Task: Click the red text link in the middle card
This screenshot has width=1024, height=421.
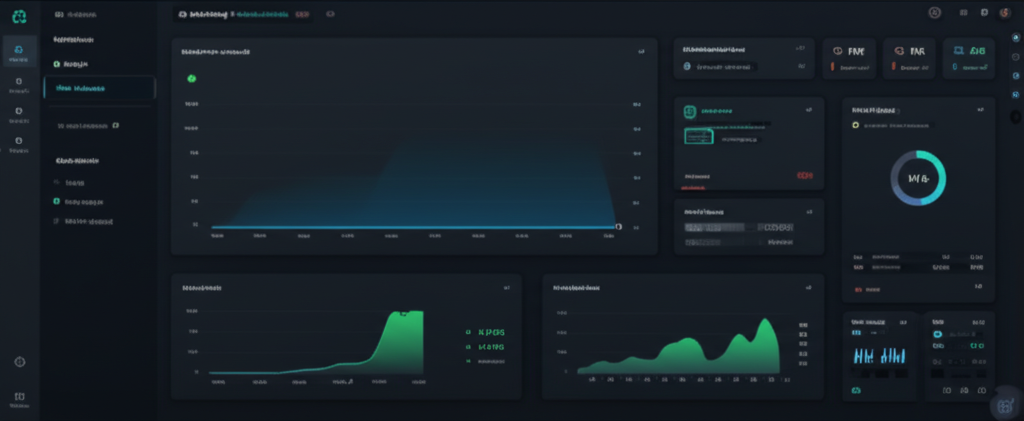Action: point(804,174)
